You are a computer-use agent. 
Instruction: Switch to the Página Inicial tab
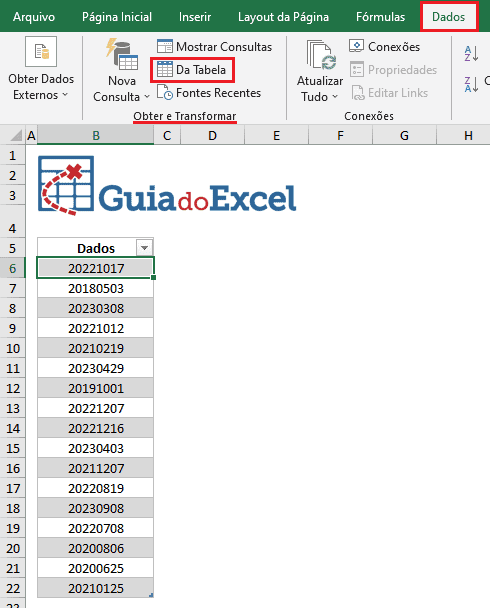[x=117, y=17]
